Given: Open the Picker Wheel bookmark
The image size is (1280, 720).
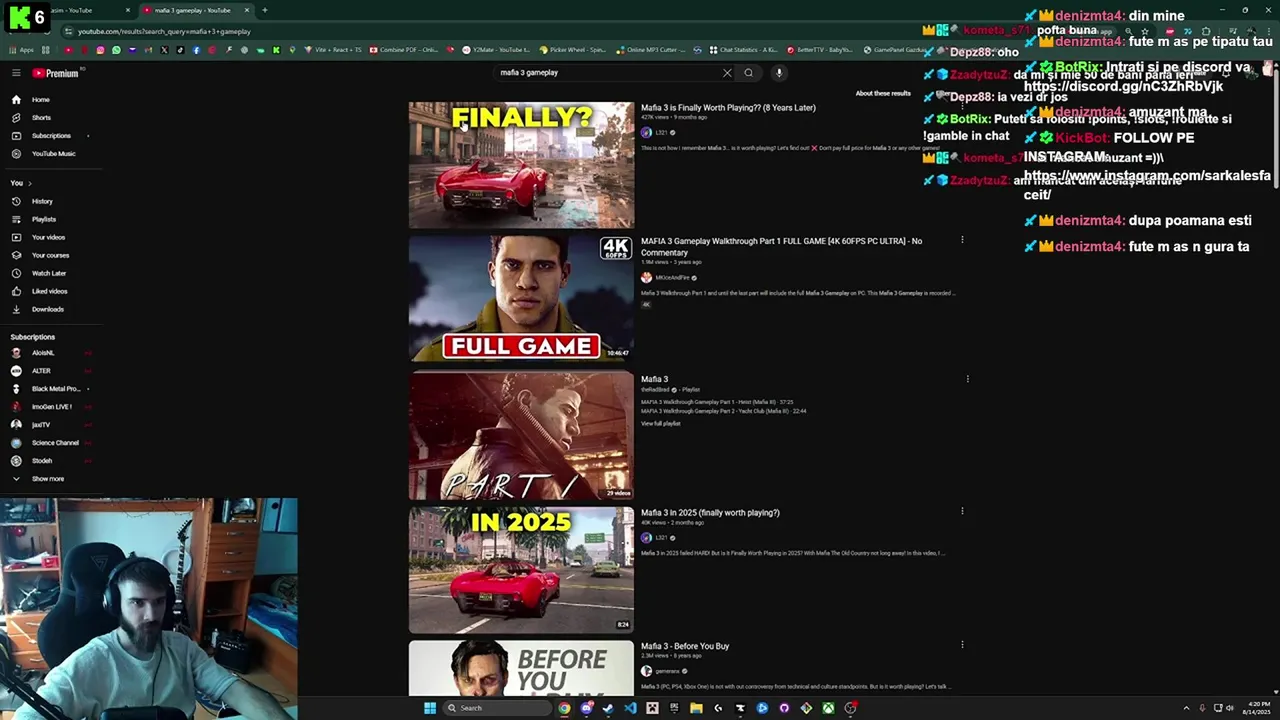Looking at the screenshot, I should (x=573, y=50).
